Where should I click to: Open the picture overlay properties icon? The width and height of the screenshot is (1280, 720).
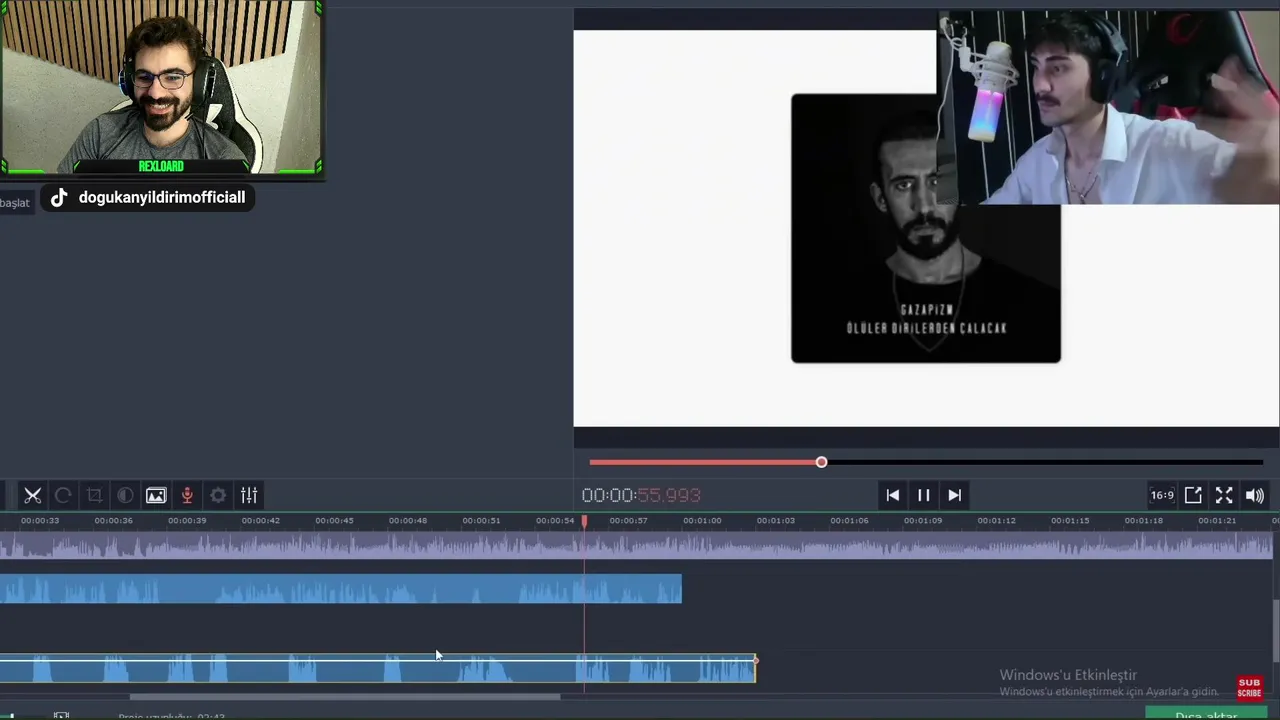pyautogui.click(x=156, y=495)
